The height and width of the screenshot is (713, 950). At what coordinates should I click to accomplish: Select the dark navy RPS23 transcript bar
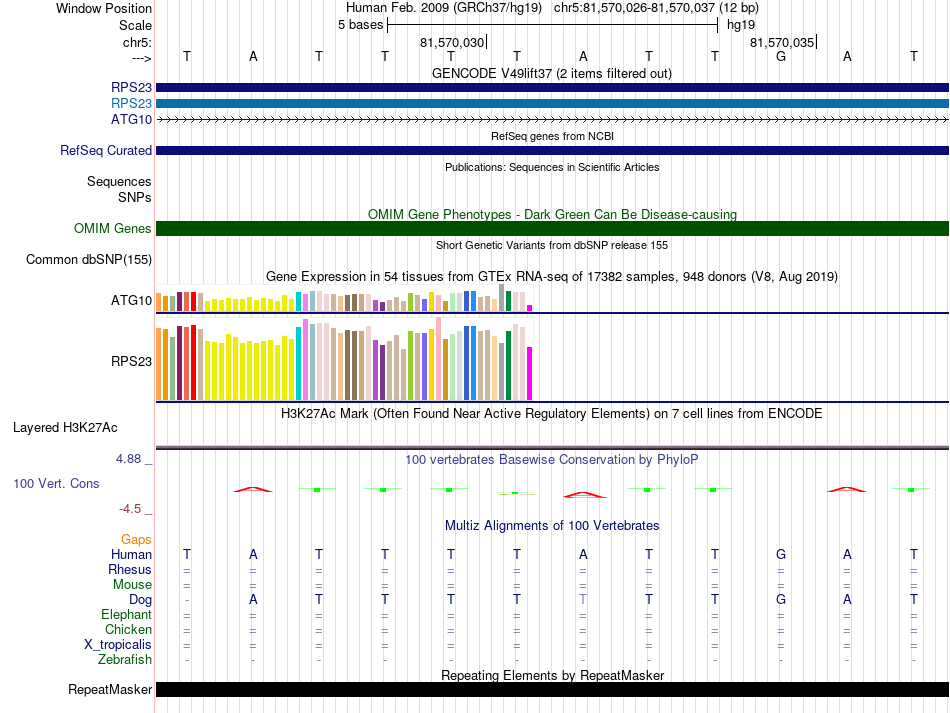click(552, 87)
